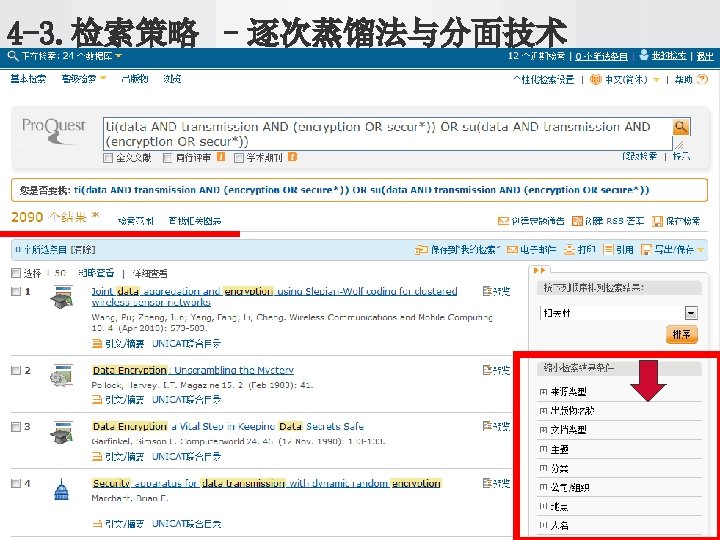Check the box for result 3
720x540 pixels.
point(16,427)
